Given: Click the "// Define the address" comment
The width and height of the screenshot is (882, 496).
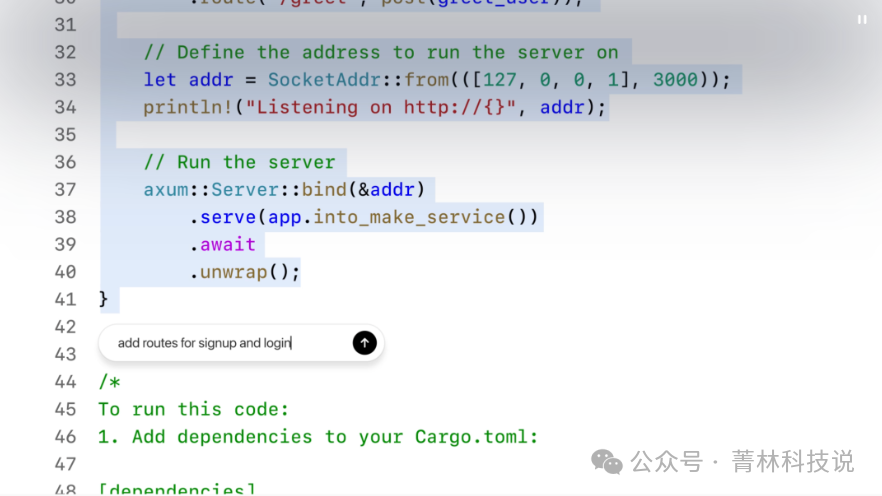Looking at the screenshot, I should pyautogui.click(x=380, y=53).
